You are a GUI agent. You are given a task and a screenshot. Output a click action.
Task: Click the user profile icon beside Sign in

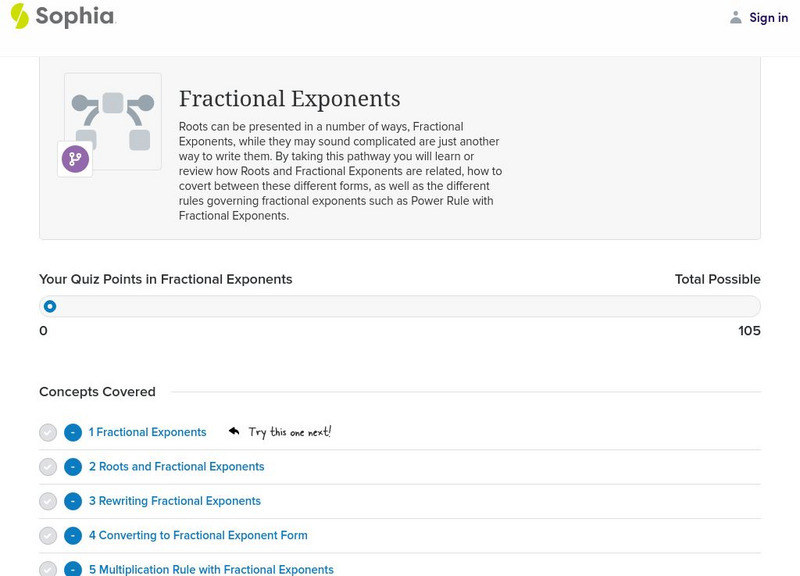(x=736, y=17)
